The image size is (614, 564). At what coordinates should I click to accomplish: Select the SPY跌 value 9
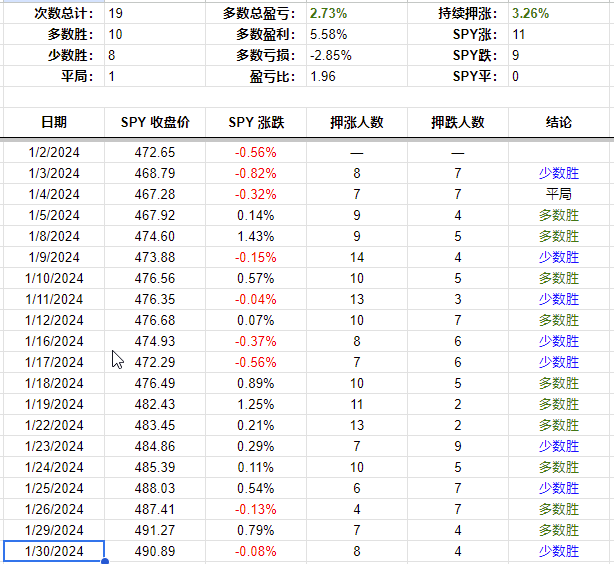(559, 55)
